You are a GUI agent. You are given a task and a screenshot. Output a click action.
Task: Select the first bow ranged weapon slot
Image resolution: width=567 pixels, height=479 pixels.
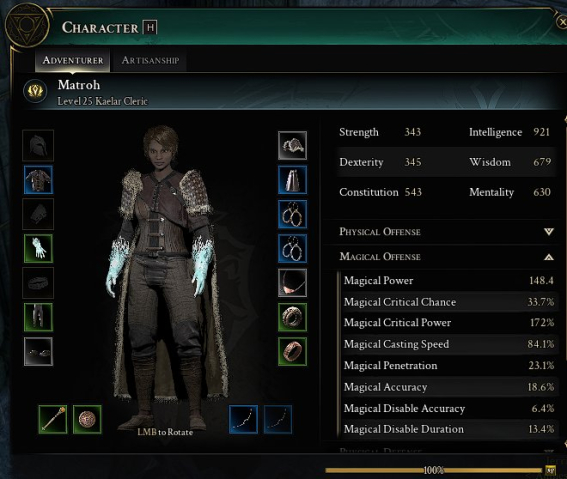243,419
